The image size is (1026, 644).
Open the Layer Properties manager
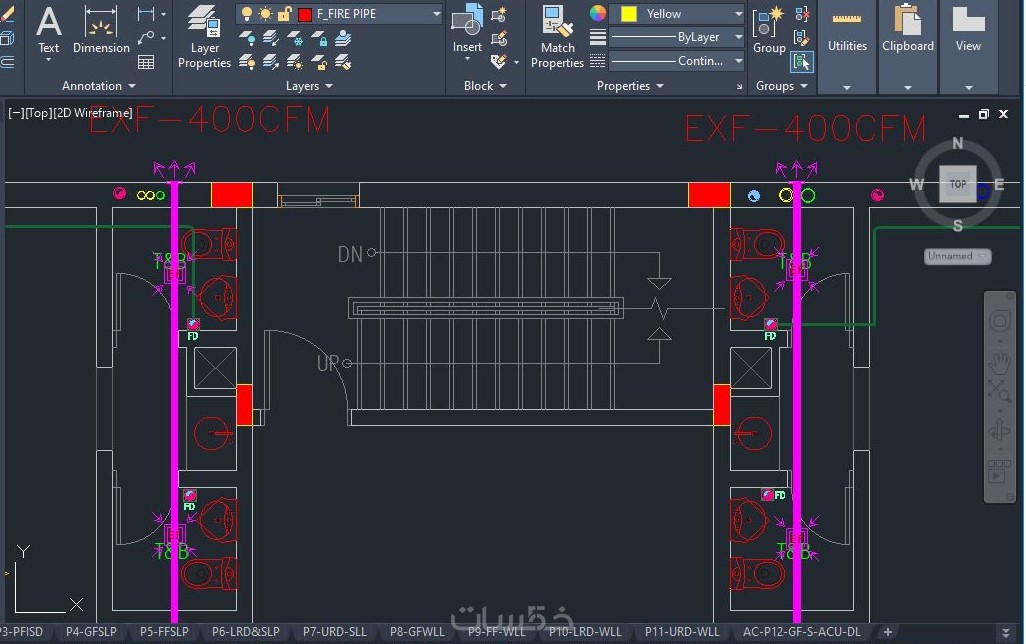click(204, 37)
